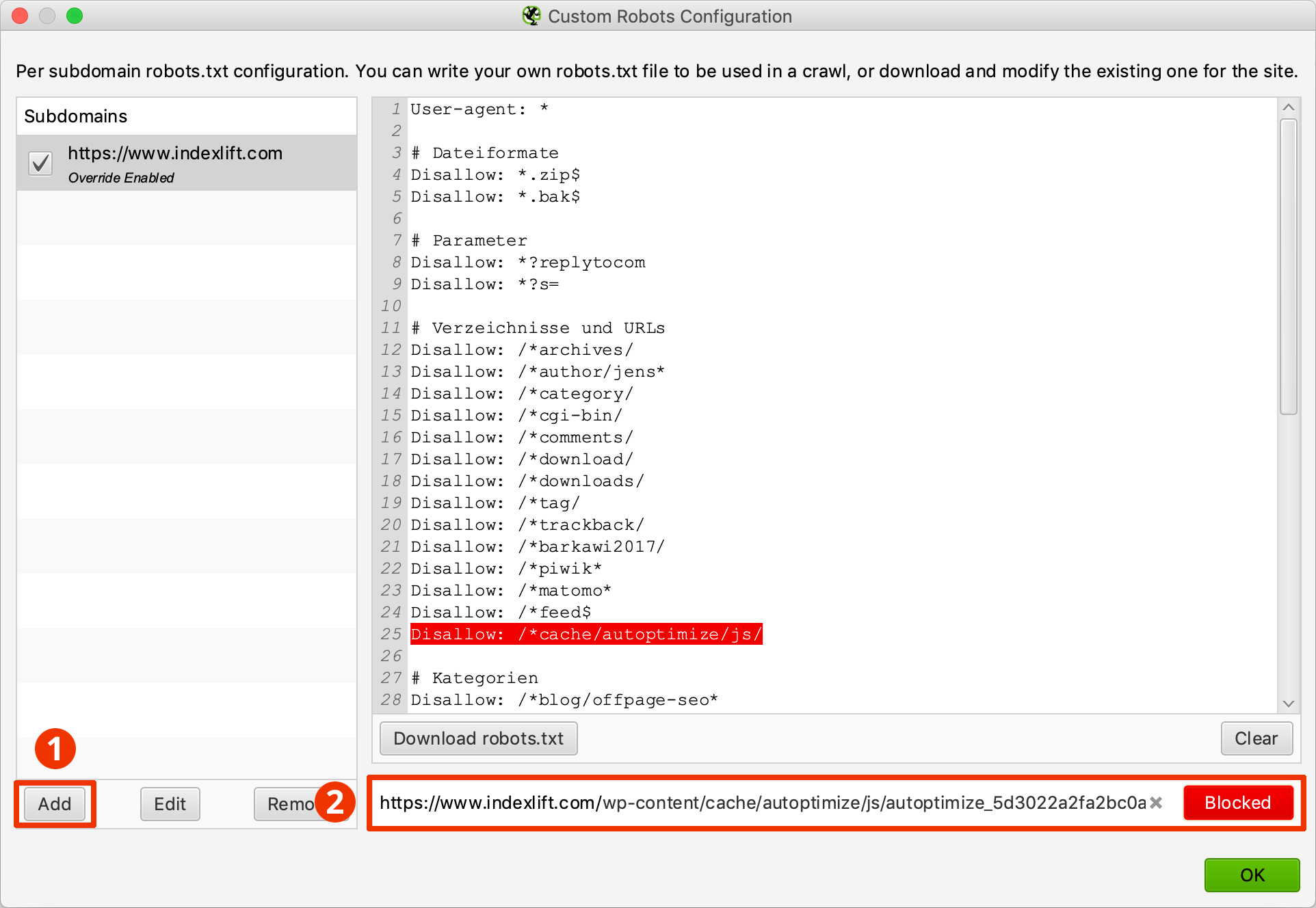
Task: Click the 'Override Enabled' label
Action: click(x=121, y=178)
